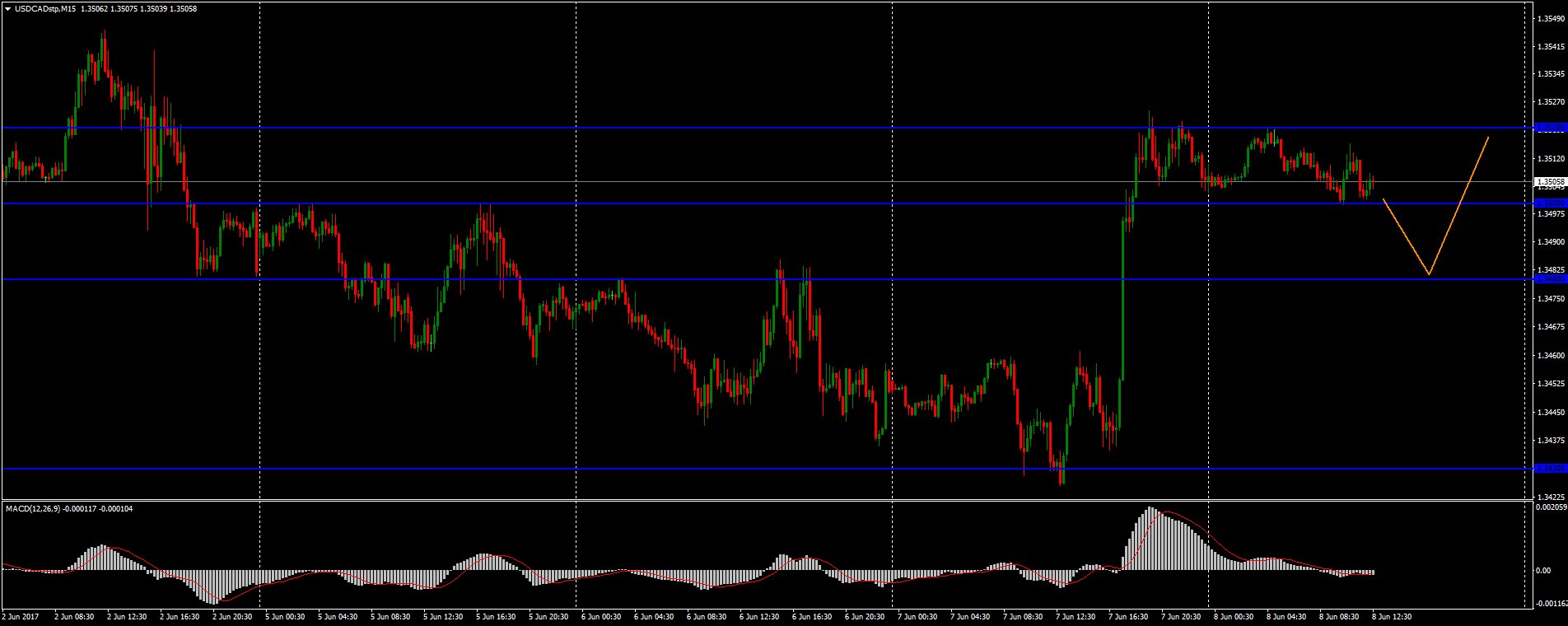1568x626 pixels.
Task: Click the 5 Jun 08:30 time label
Action: point(390,616)
